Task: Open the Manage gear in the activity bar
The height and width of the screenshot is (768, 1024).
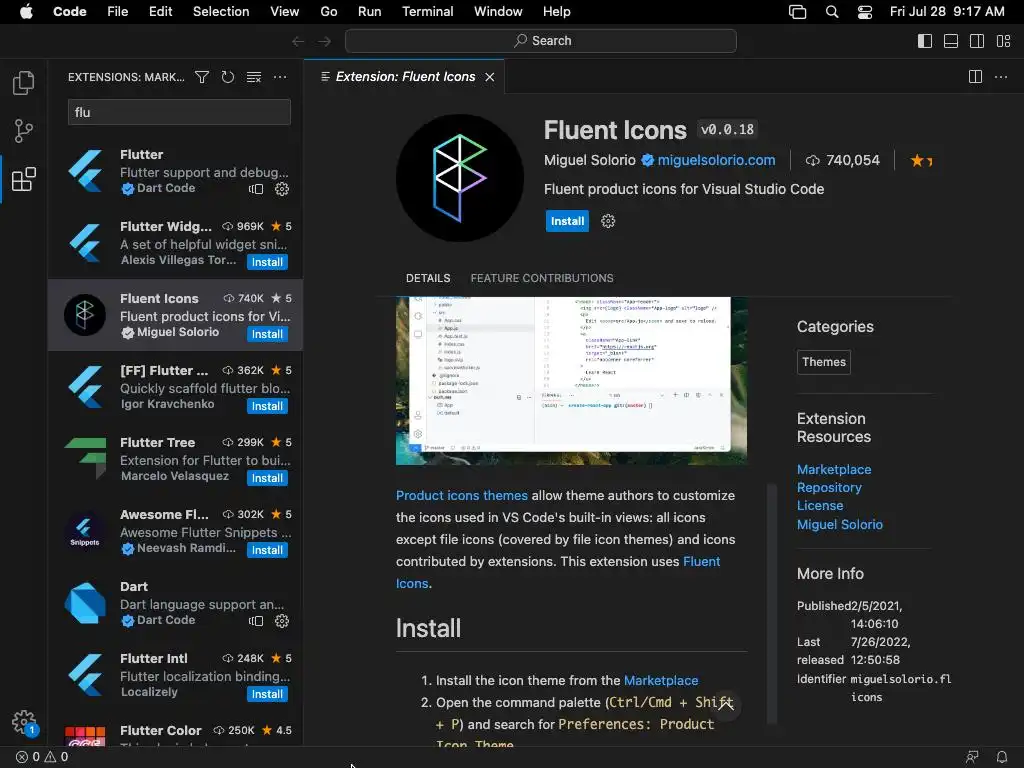Action: (x=24, y=722)
